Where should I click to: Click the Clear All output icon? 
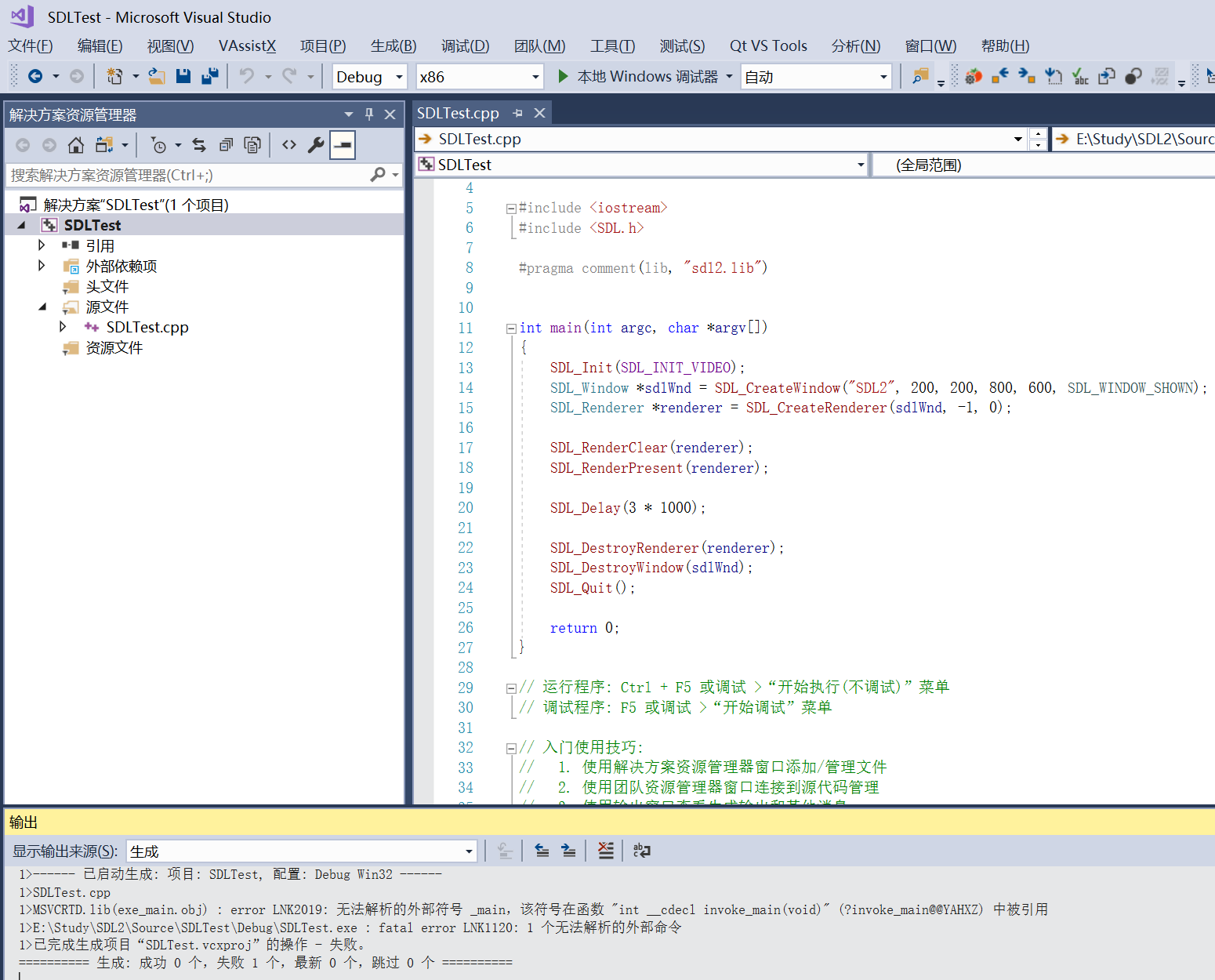click(x=605, y=850)
